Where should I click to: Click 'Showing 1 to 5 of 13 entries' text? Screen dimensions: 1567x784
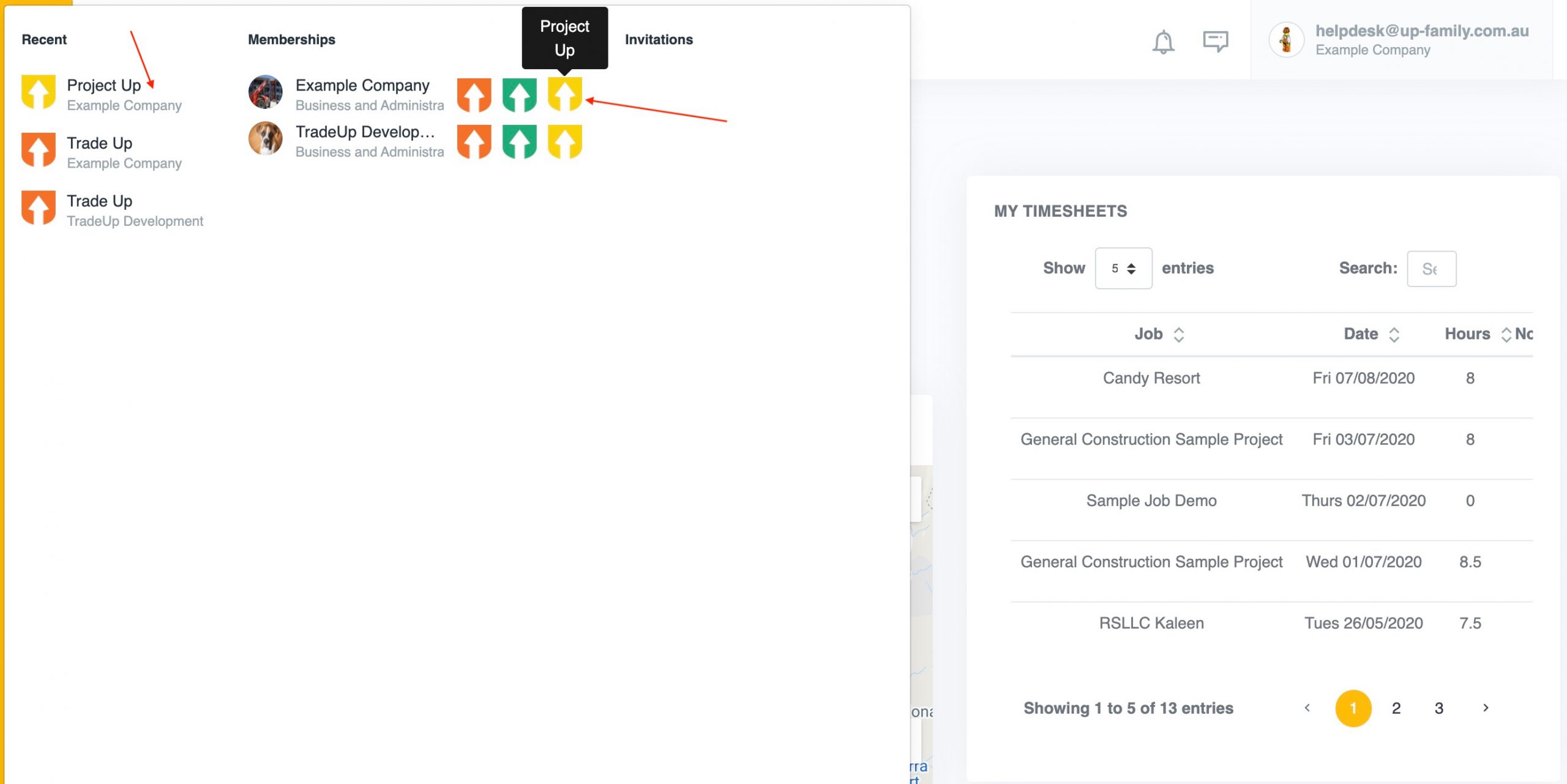(x=1128, y=708)
